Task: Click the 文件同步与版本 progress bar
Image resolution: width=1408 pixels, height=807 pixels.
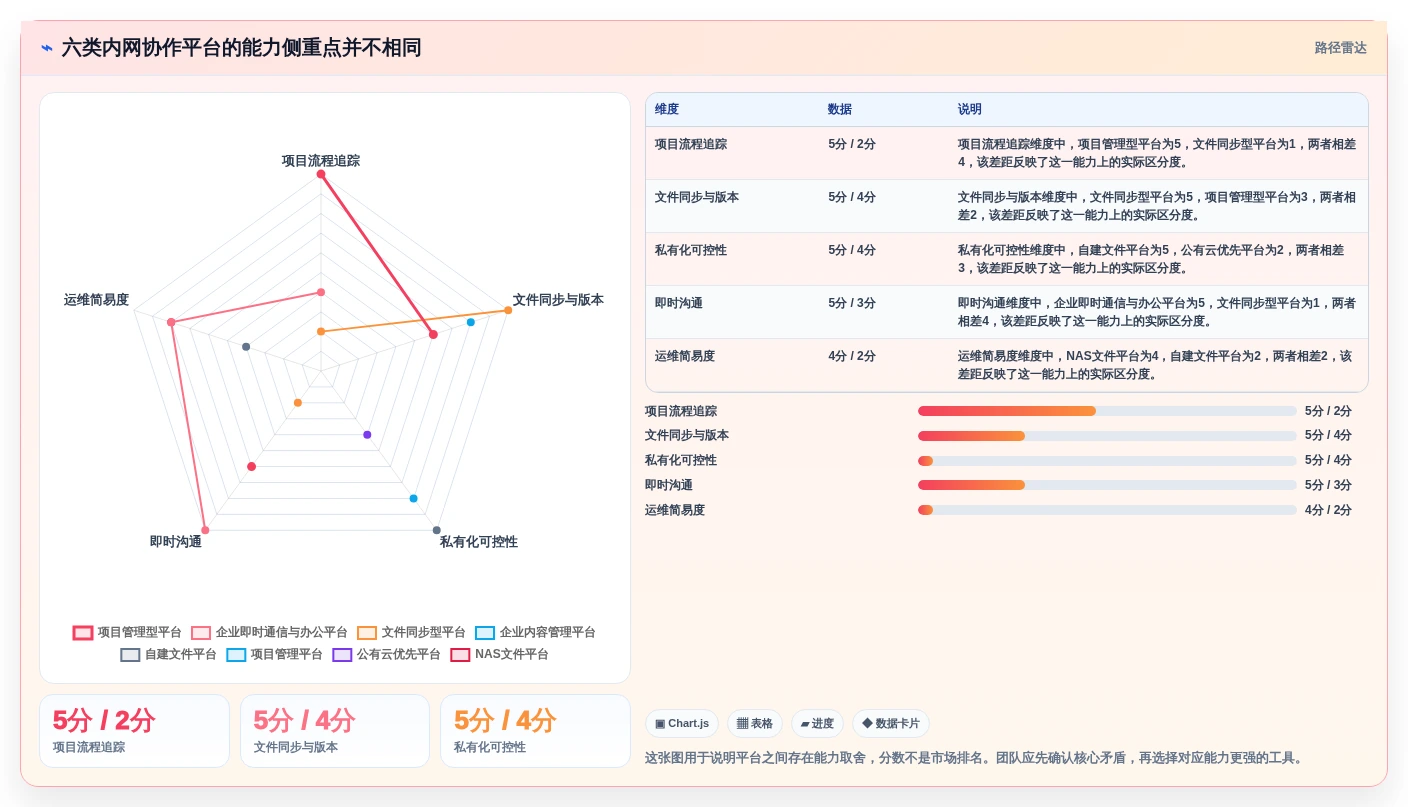Action: coord(1107,436)
